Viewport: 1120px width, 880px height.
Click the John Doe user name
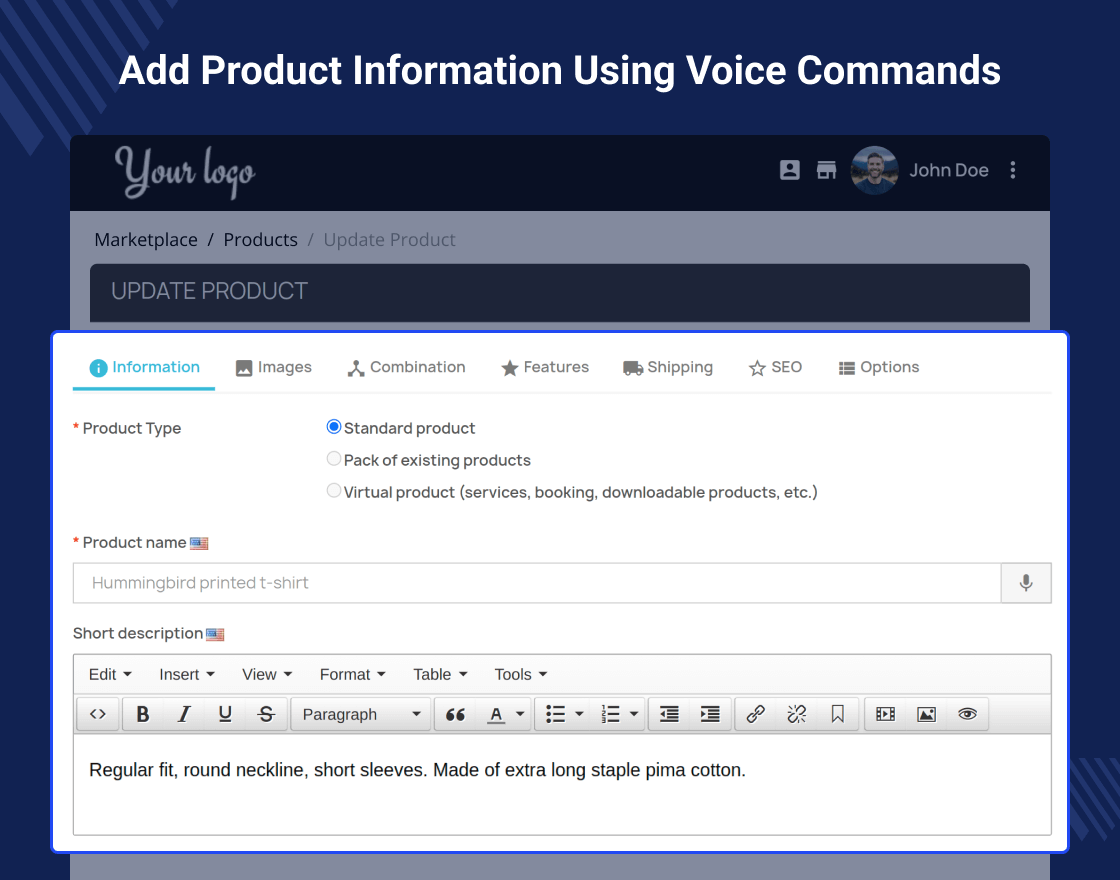(949, 170)
